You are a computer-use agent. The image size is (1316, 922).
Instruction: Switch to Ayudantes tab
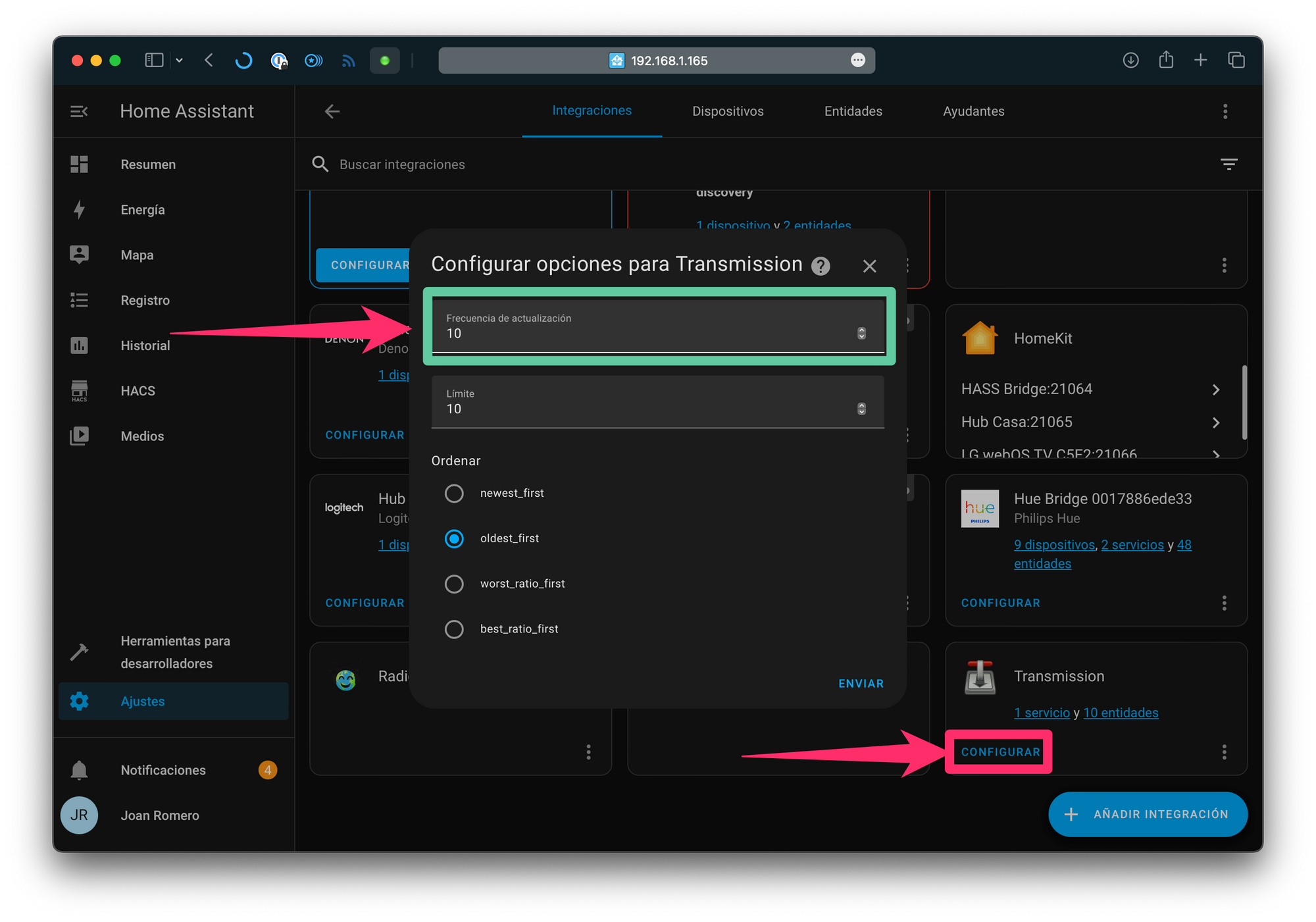pyautogui.click(x=974, y=111)
